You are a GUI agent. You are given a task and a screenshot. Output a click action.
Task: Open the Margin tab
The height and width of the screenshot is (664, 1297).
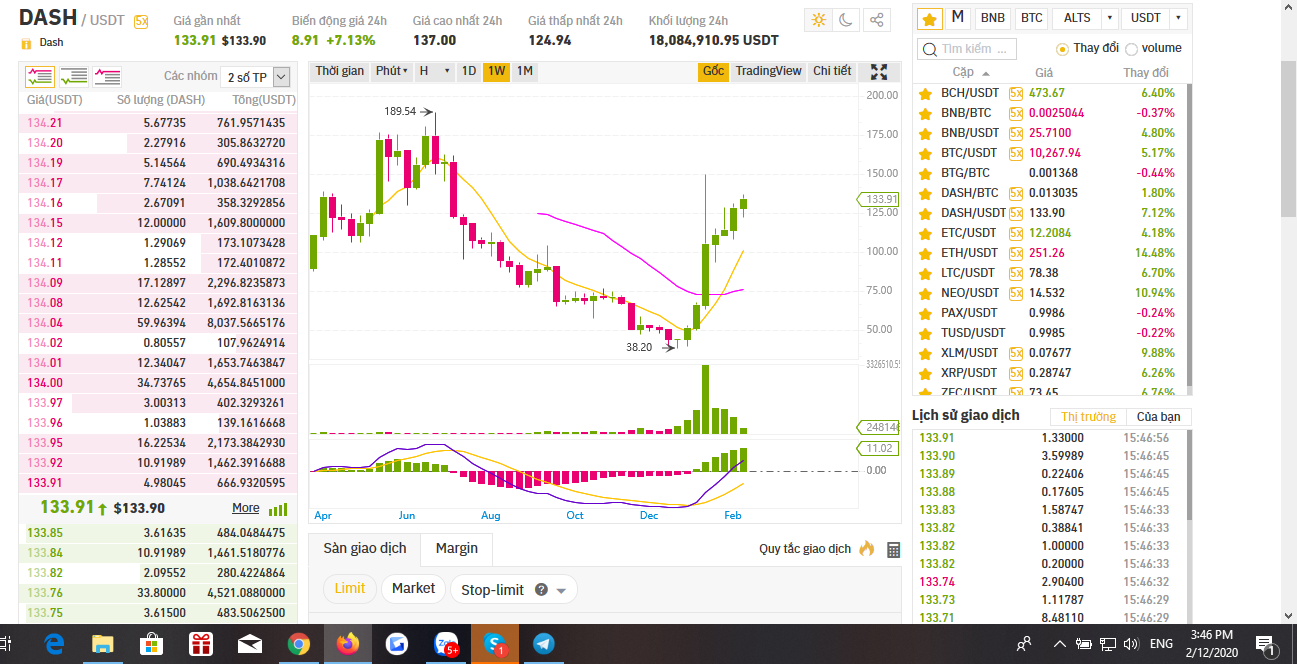pyautogui.click(x=456, y=548)
